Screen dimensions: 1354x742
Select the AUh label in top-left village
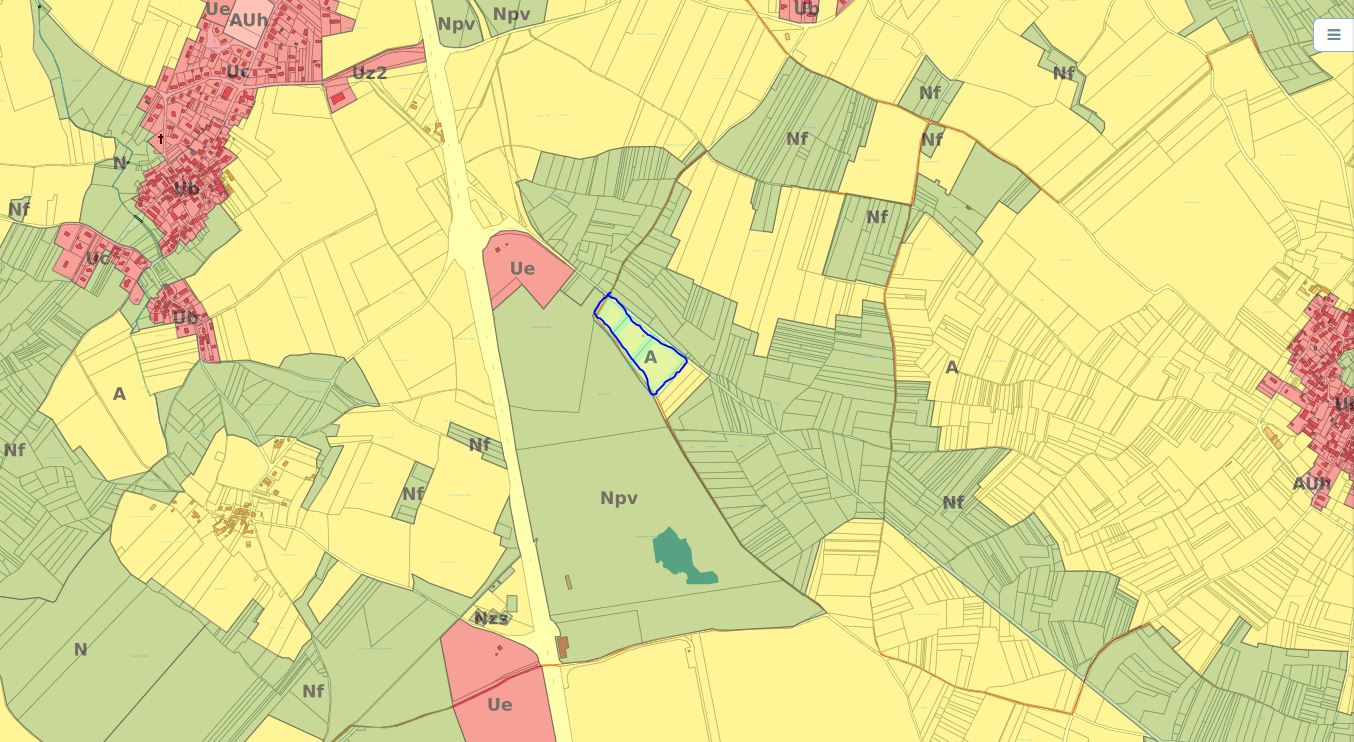pyautogui.click(x=249, y=20)
